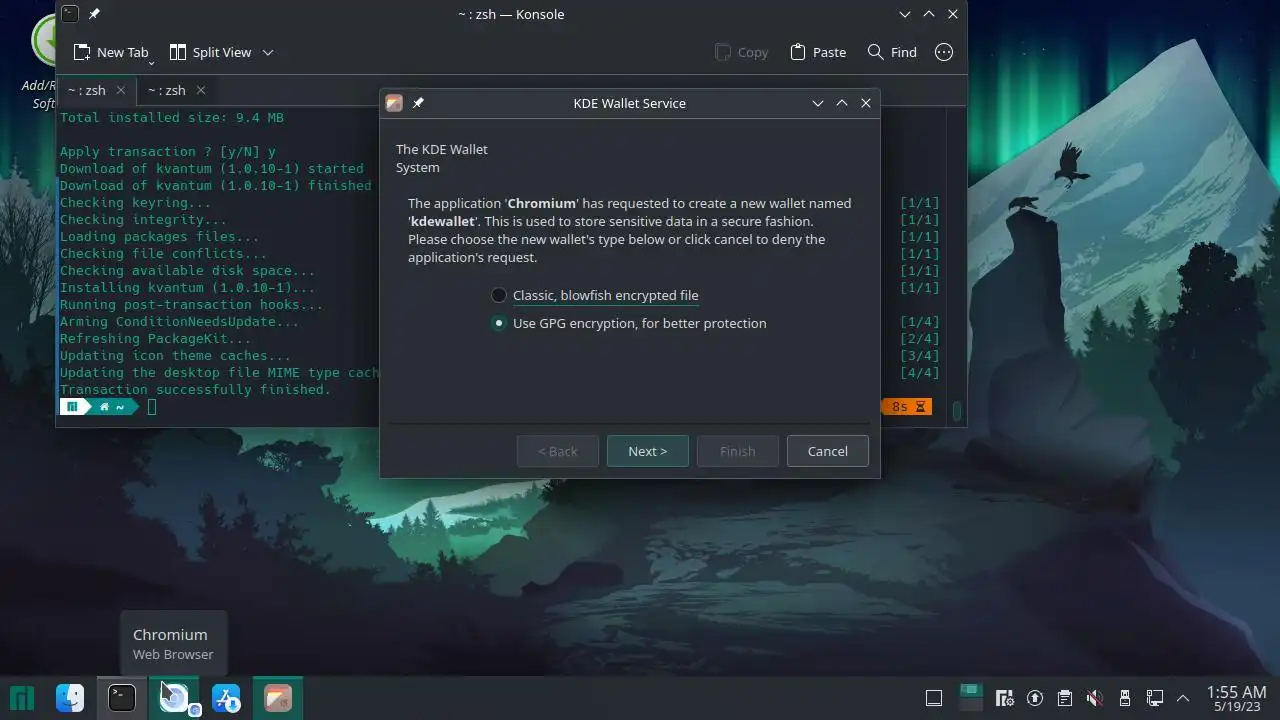The image size is (1280, 720).
Task: Expand the Split View dropdown arrow
Action: 267,52
